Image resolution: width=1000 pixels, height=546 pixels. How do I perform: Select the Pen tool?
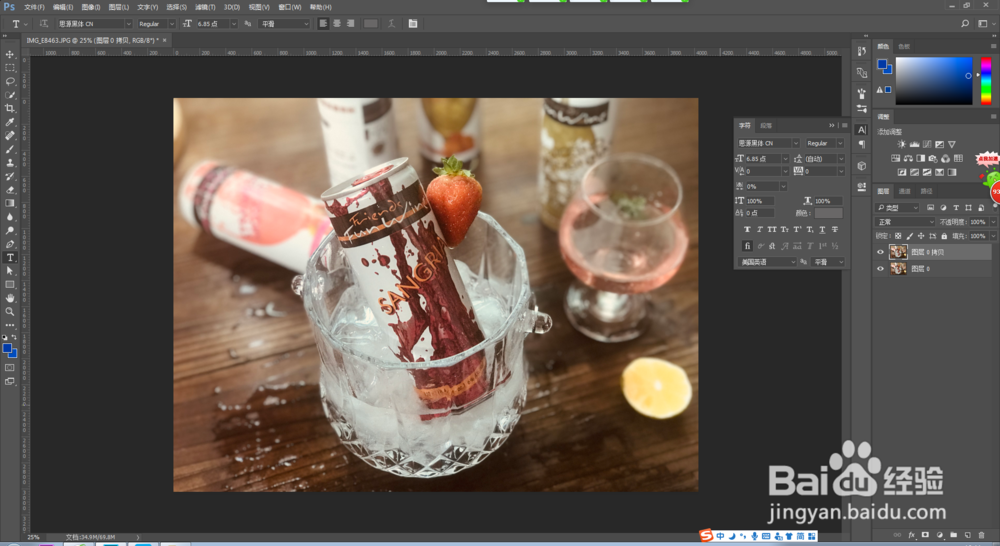point(10,244)
